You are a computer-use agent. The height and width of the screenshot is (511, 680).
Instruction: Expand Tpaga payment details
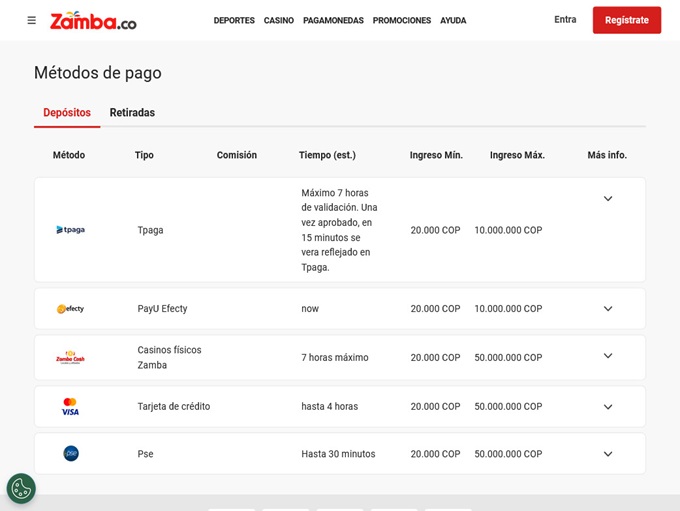[607, 199]
